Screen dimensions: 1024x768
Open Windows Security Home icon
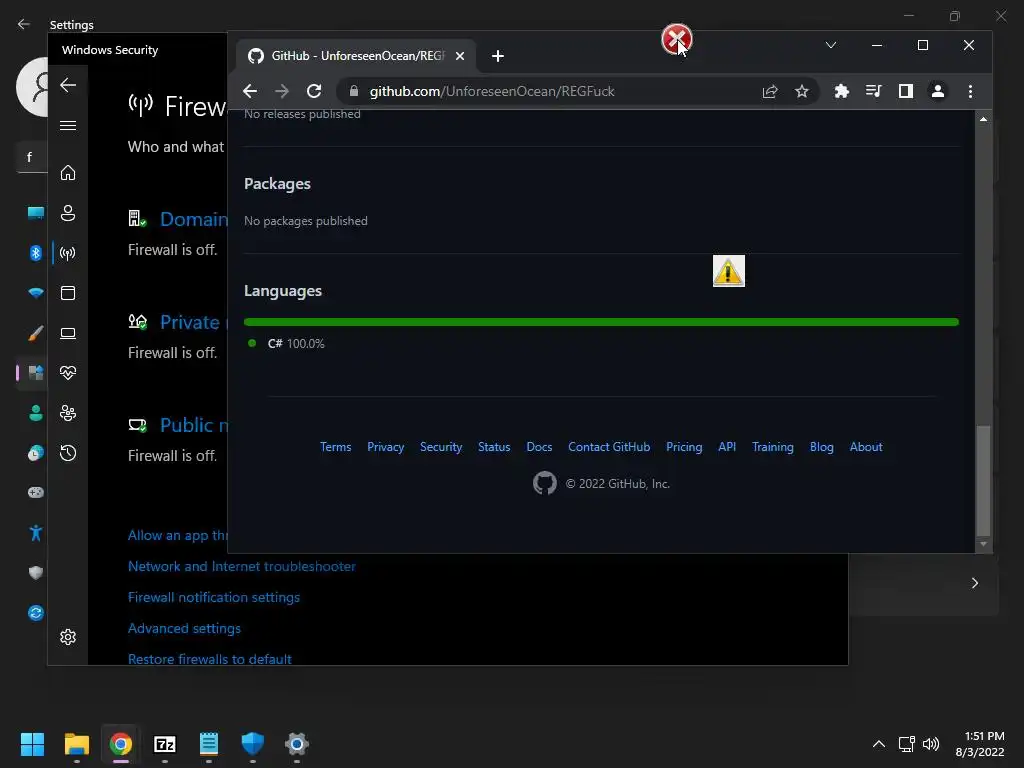click(x=68, y=173)
